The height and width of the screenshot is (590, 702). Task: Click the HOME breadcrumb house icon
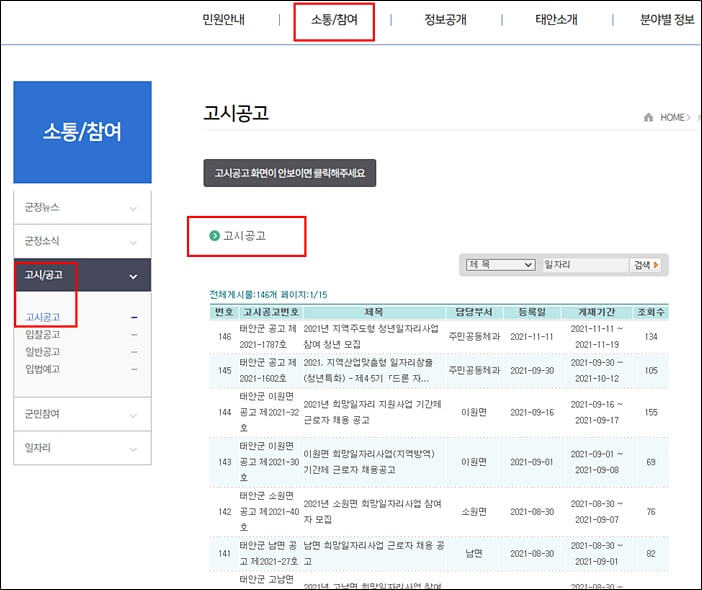(x=648, y=117)
